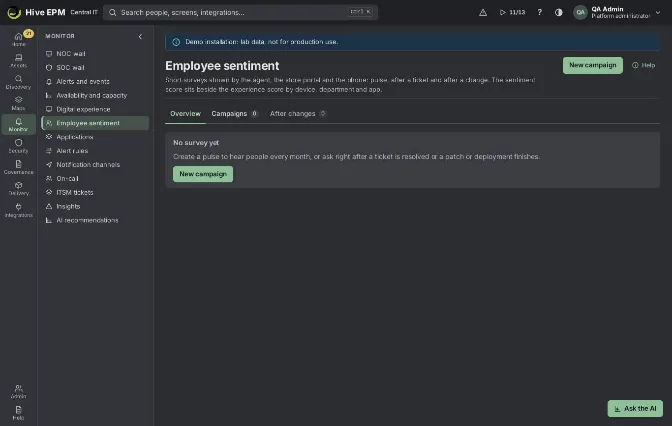Viewport: 672px width, 426px height.
Task: Open the Help section in rail
Action: [x=18, y=413]
